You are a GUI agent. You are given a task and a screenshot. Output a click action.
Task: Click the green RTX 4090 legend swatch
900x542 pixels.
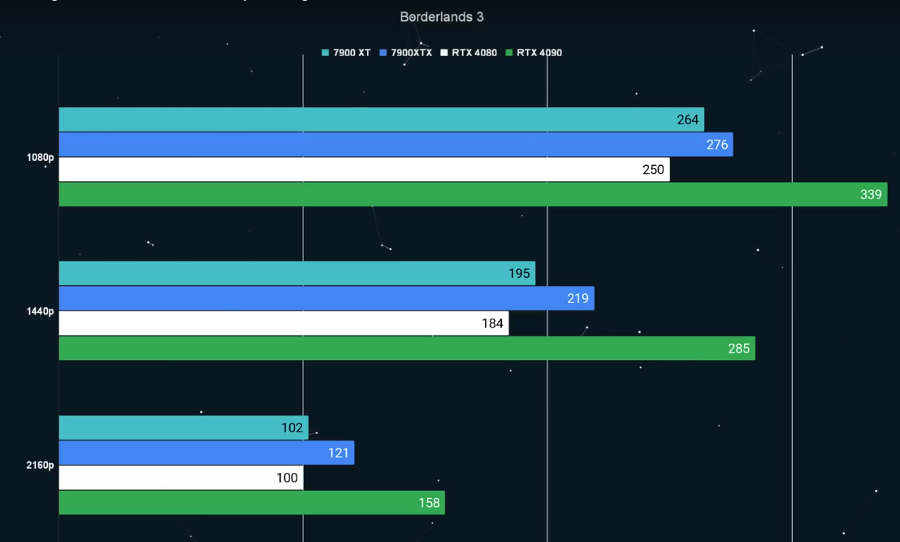pyautogui.click(x=509, y=53)
